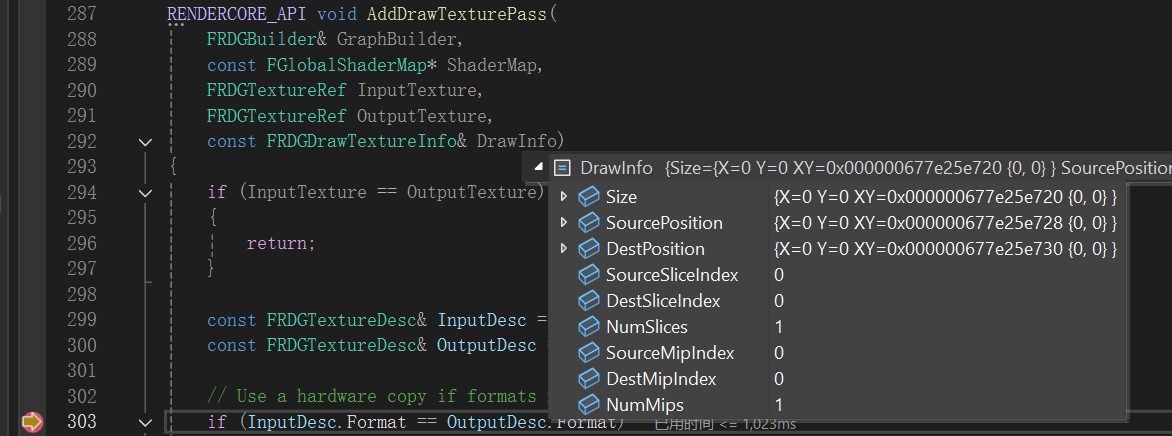The image size is (1172, 436).
Task: Click the DestPosition field cube icon
Action: point(589,248)
